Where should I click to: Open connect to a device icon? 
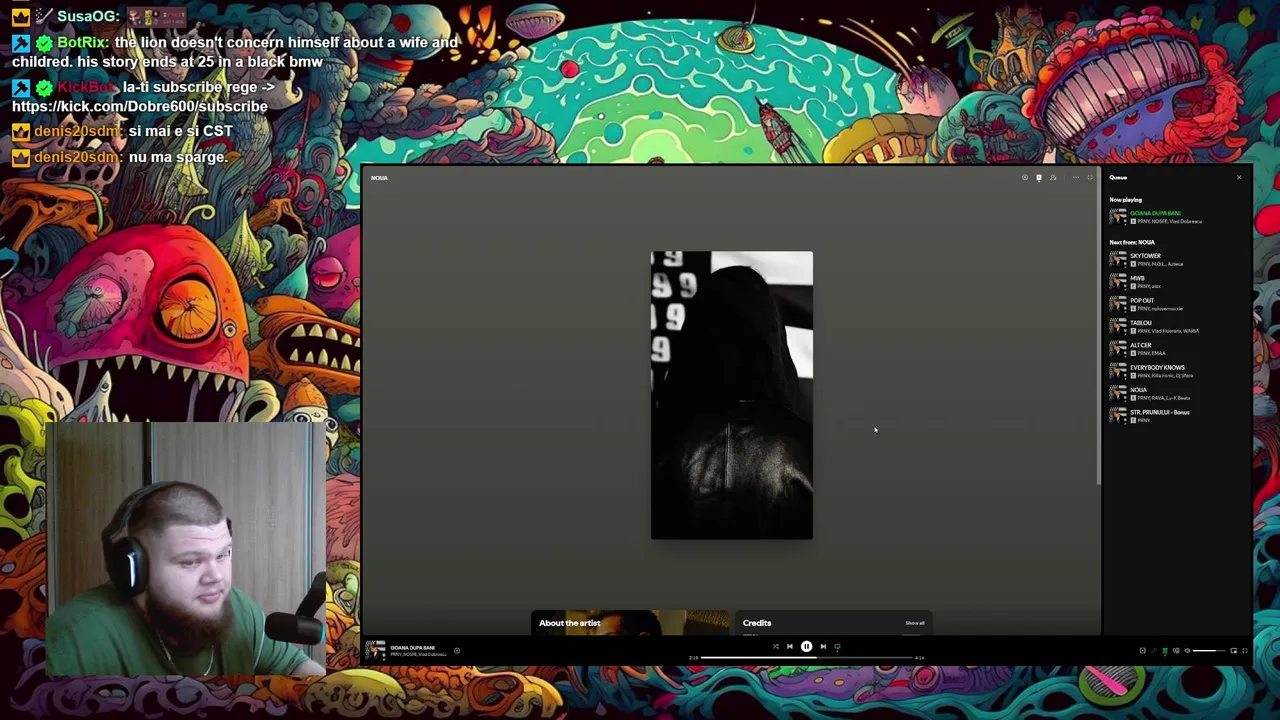click(x=1176, y=651)
